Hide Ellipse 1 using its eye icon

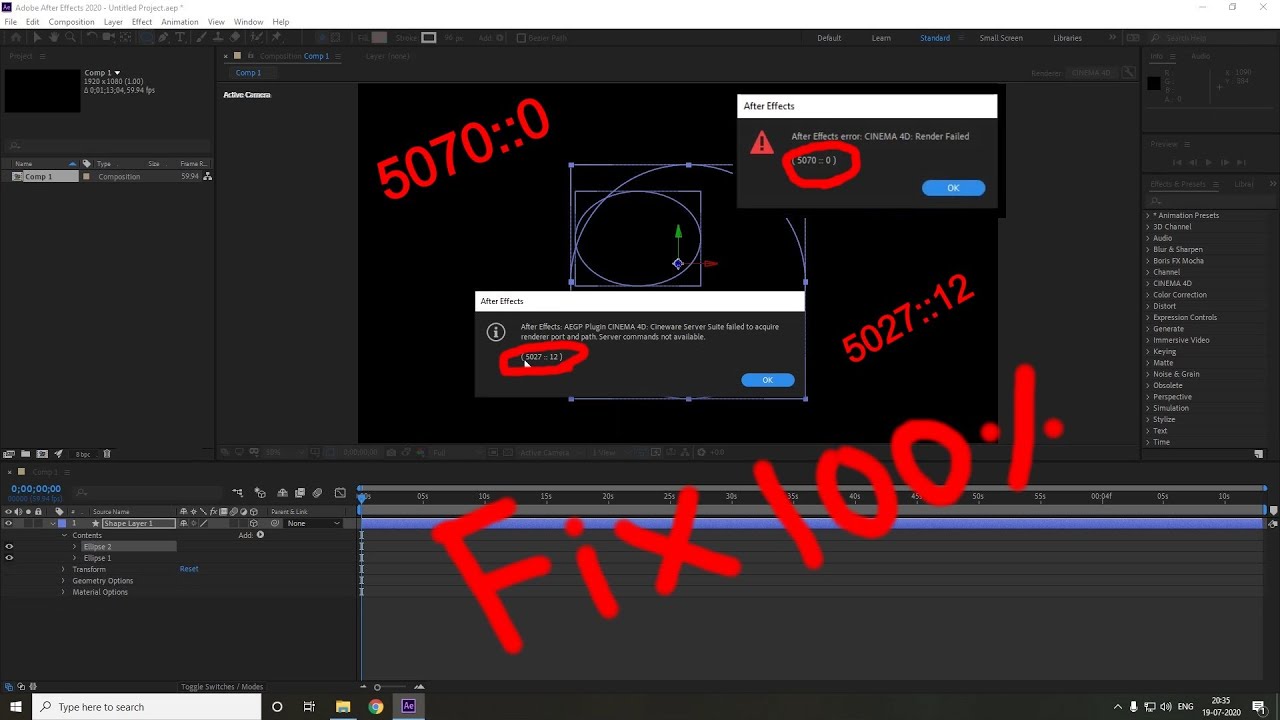click(9, 558)
